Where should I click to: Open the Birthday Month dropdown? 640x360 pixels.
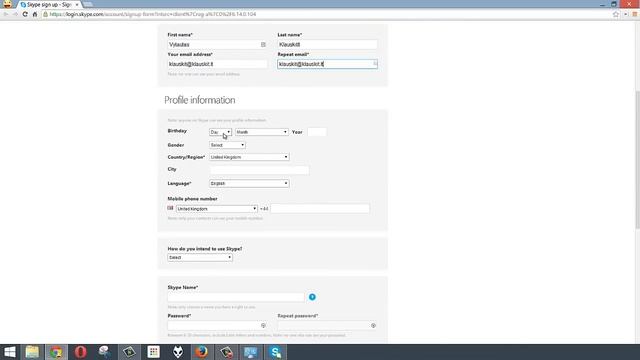[262, 132]
